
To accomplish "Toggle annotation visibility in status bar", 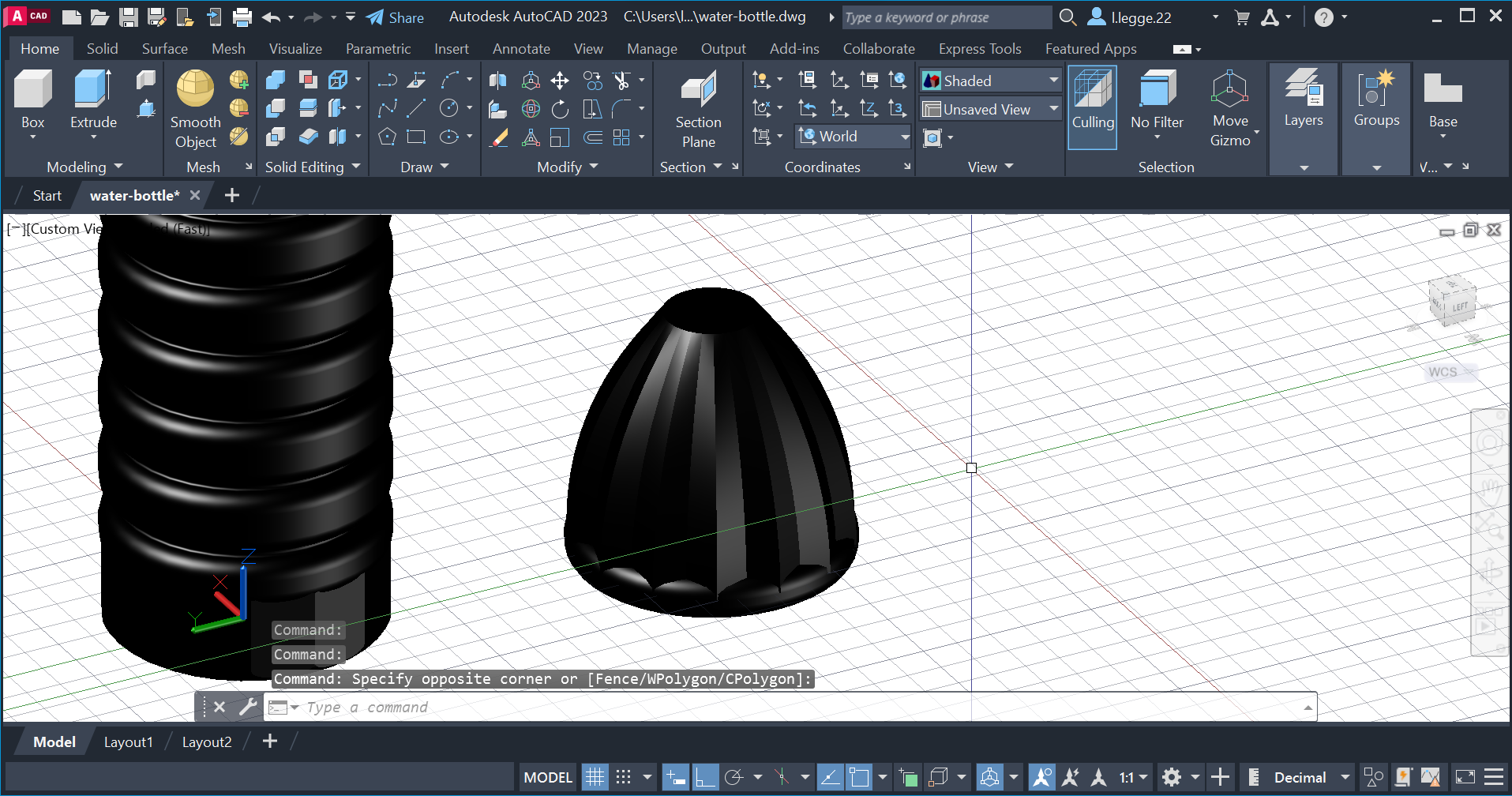I will (x=1042, y=777).
